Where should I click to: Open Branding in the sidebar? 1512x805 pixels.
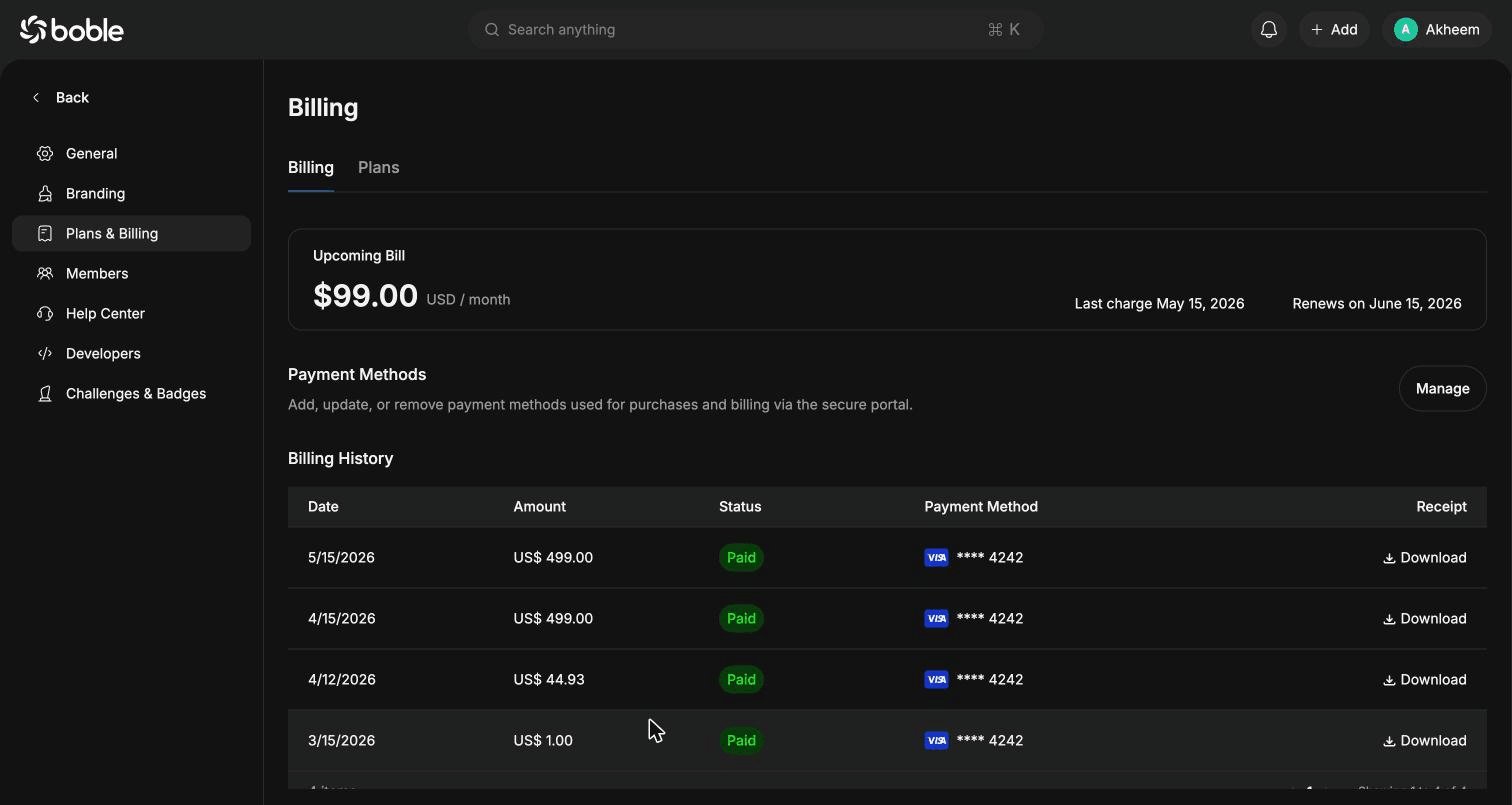pyautogui.click(x=131, y=193)
